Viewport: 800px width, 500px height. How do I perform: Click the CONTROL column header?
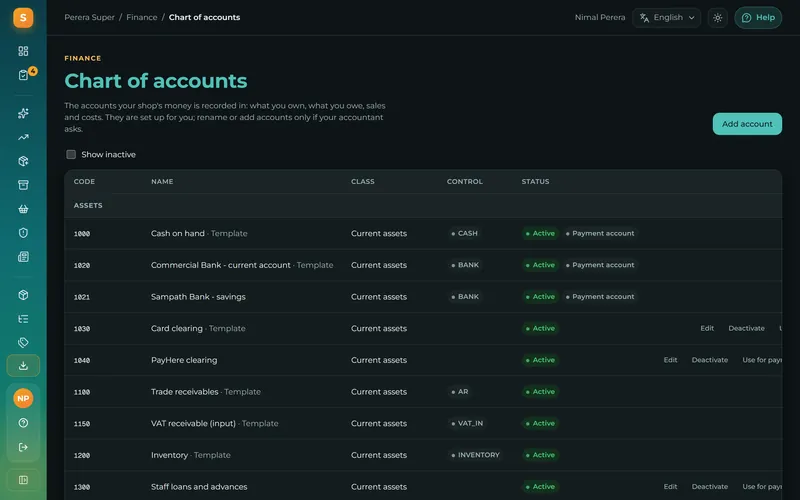click(464, 182)
